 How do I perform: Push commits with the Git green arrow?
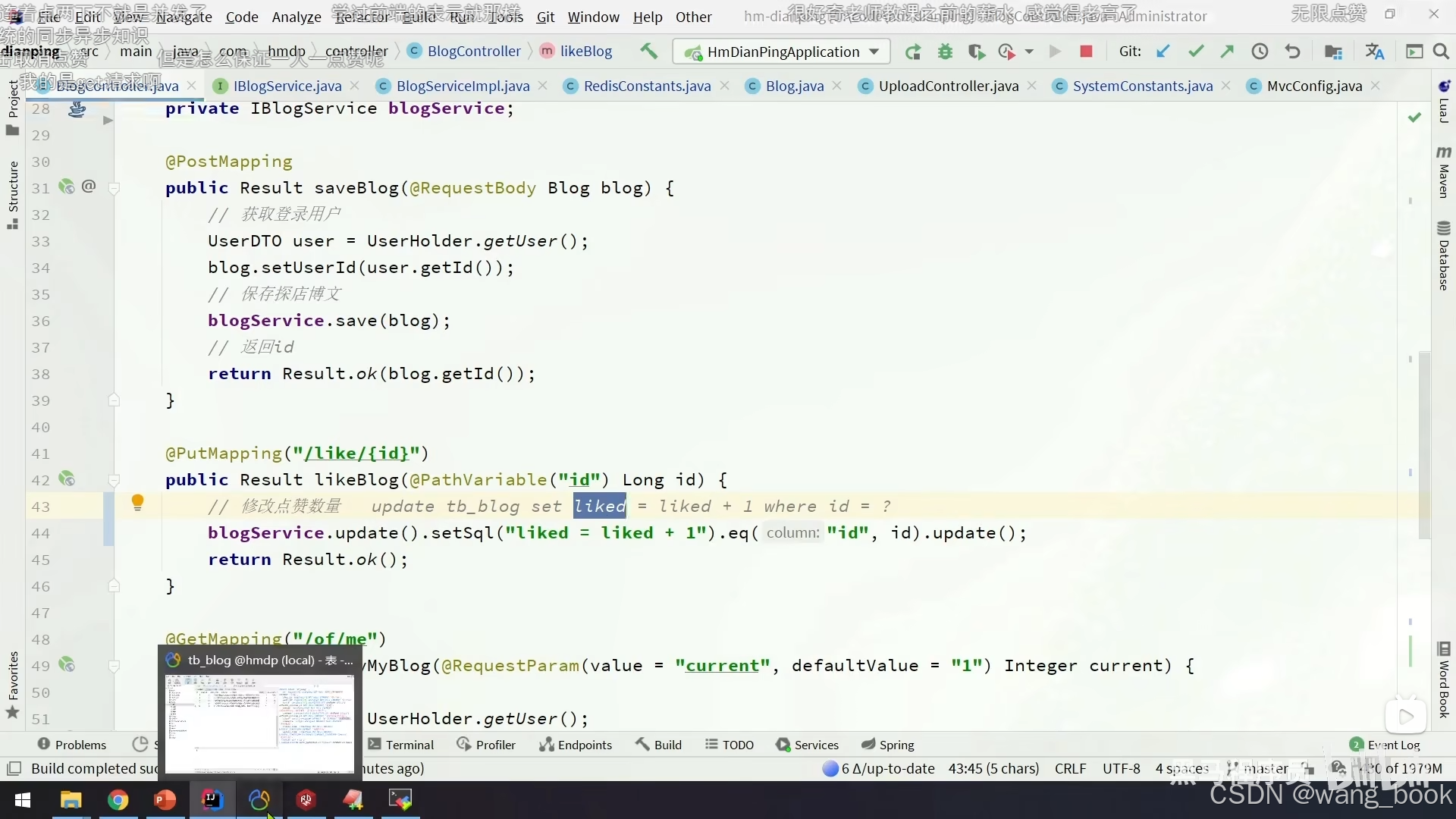(1227, 52)
